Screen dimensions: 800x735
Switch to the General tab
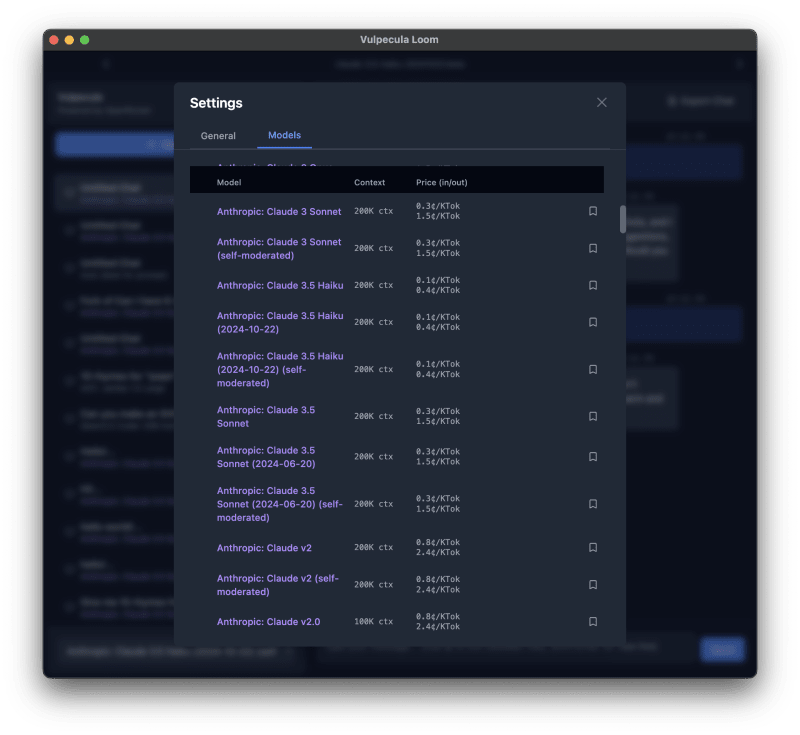(217, 136)
